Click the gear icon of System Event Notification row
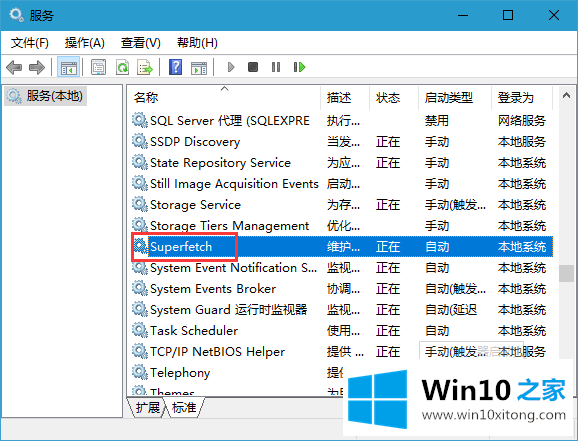This screenshot has width=578, height=441. [x=140, y=267]
